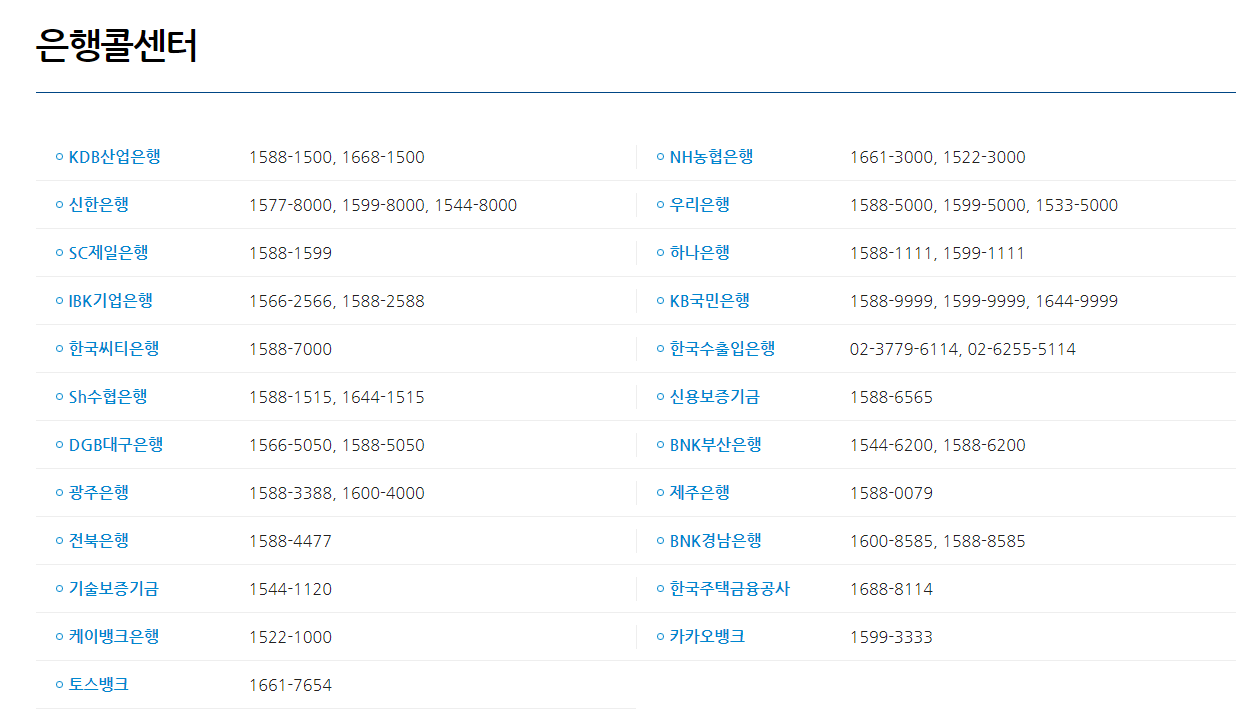The image size is (1255, 727).
Task: Click 1588-5000, 1599-5000, 1533-5000 numbers
Action: [984, 205]
